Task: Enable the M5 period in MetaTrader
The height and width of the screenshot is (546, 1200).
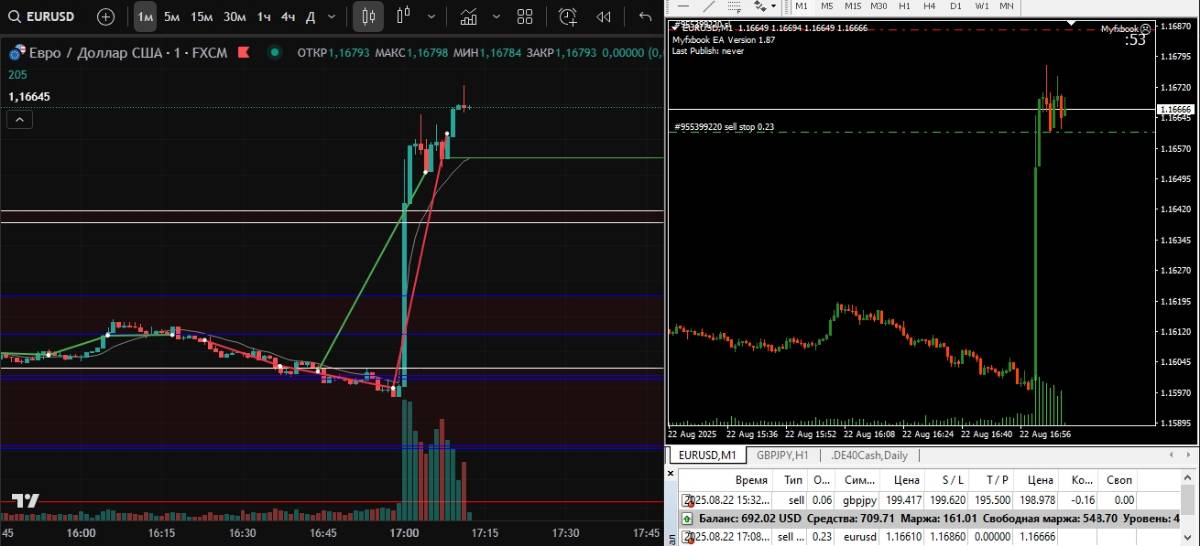Action: pos(827,6)
